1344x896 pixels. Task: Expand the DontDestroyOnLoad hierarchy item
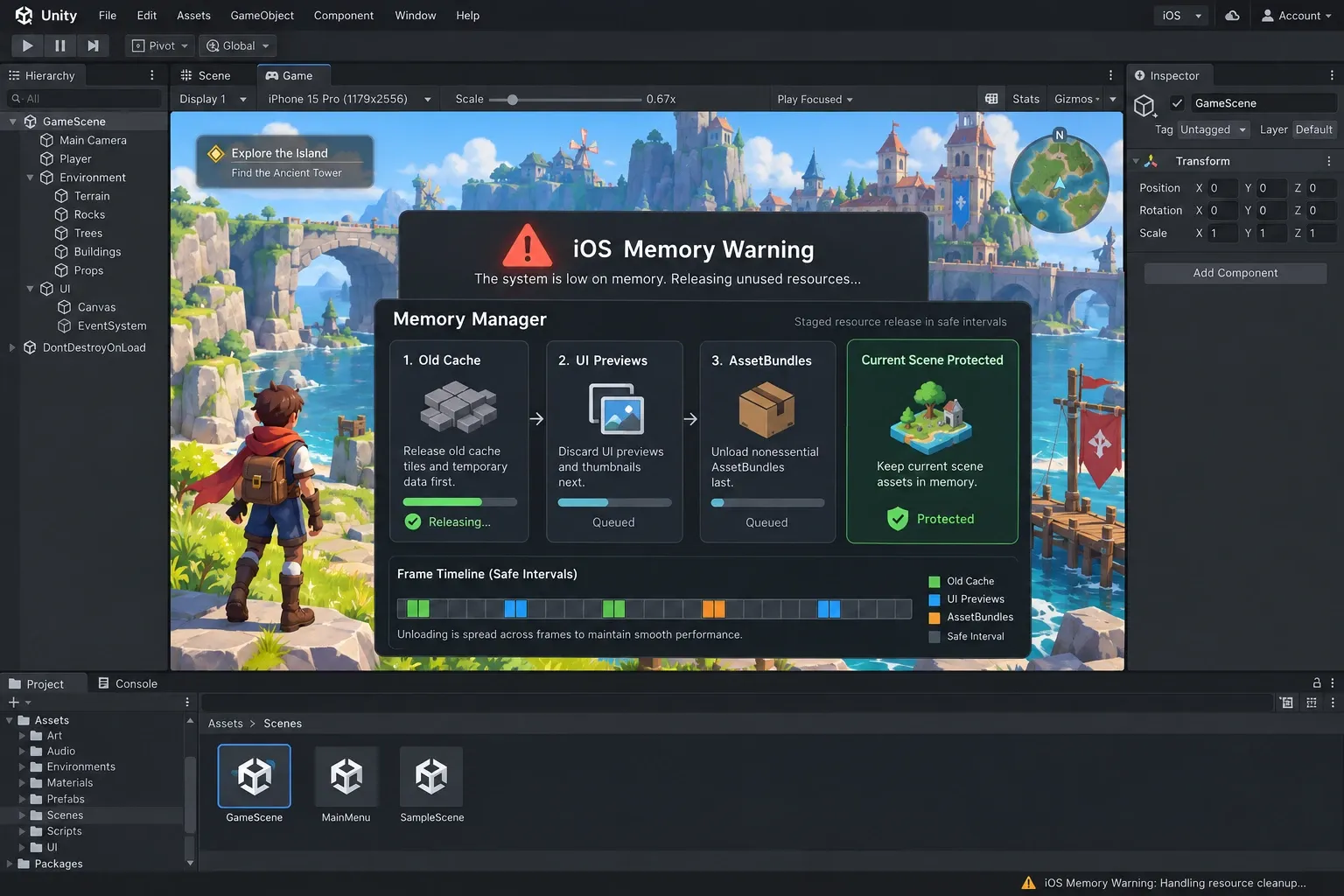[x=12, y=347]
